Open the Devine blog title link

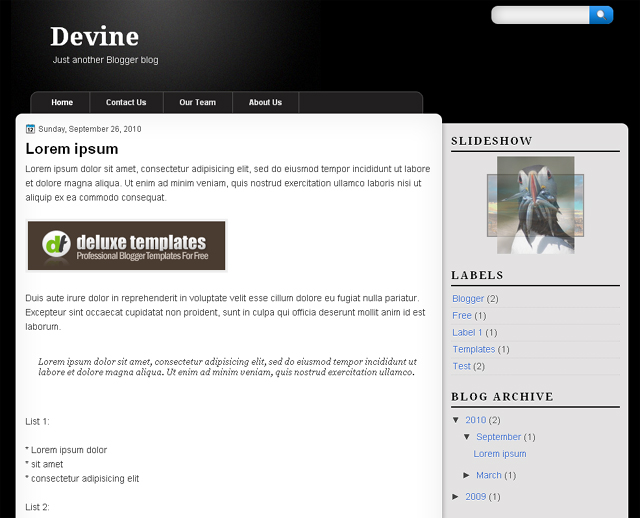tap(95, 36)
